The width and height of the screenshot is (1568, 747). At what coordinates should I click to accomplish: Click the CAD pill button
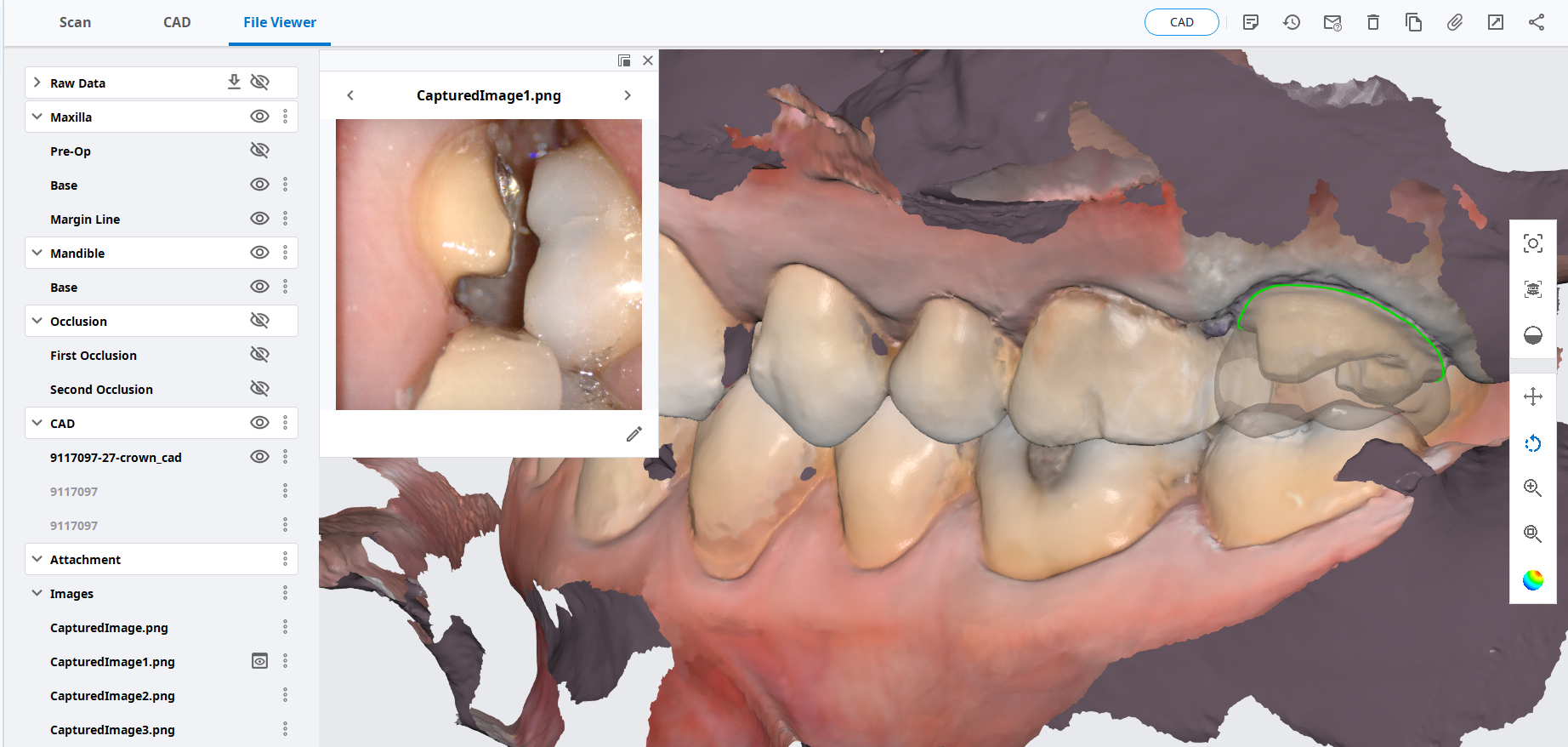click(1182, 22)
